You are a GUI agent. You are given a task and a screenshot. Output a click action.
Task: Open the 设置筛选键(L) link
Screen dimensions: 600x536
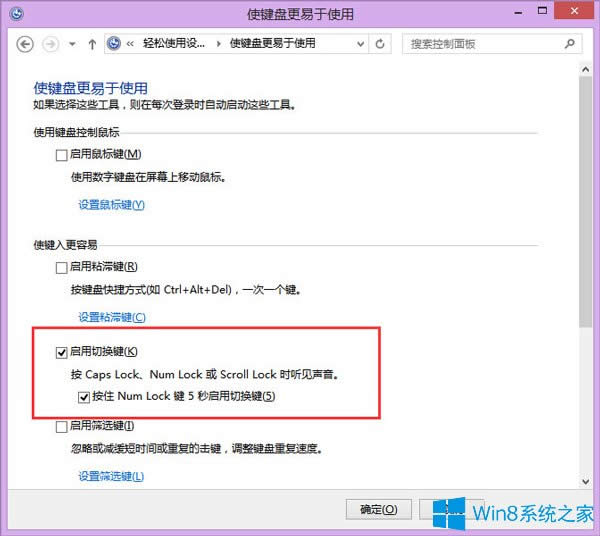pyautogui.click(x=111, y=477)
